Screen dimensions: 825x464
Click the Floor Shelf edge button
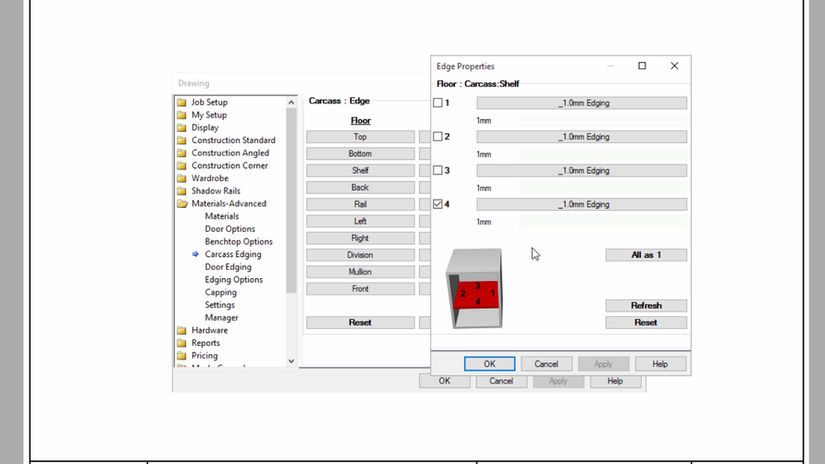coord(360,170)
